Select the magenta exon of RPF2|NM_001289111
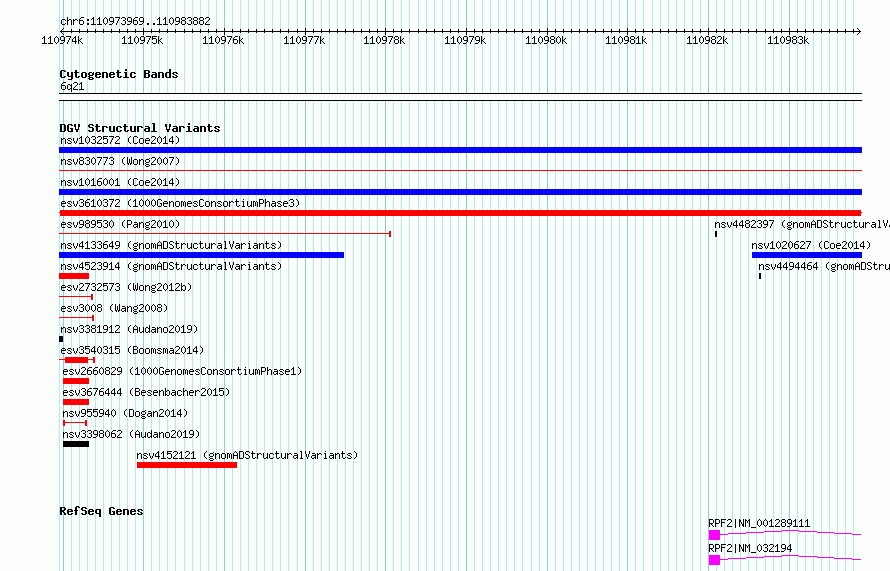Viewport: 890px width, 571px height. [714, 535]
